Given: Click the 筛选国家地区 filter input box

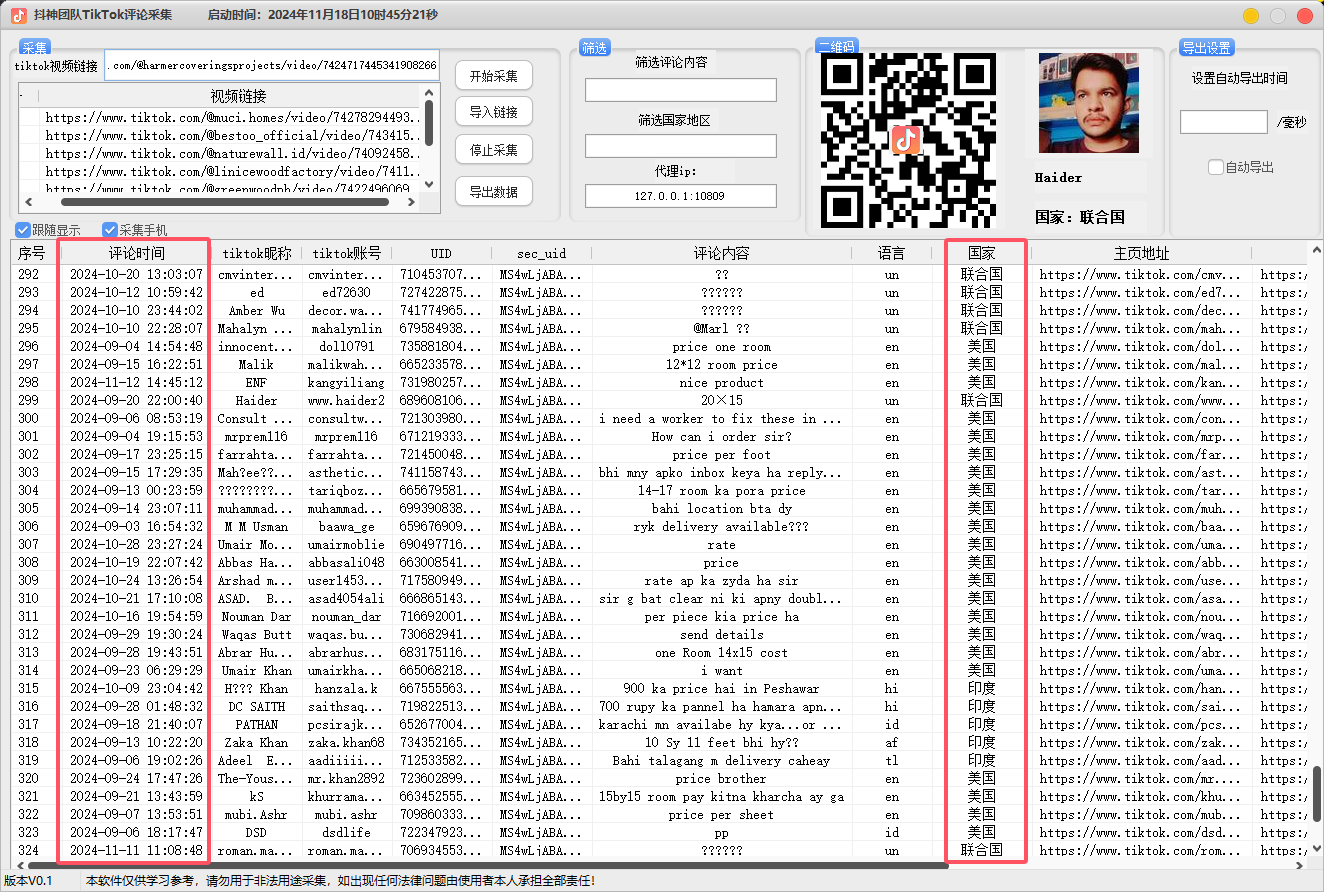Looking at the screenshot, I should tap(681, 146).
